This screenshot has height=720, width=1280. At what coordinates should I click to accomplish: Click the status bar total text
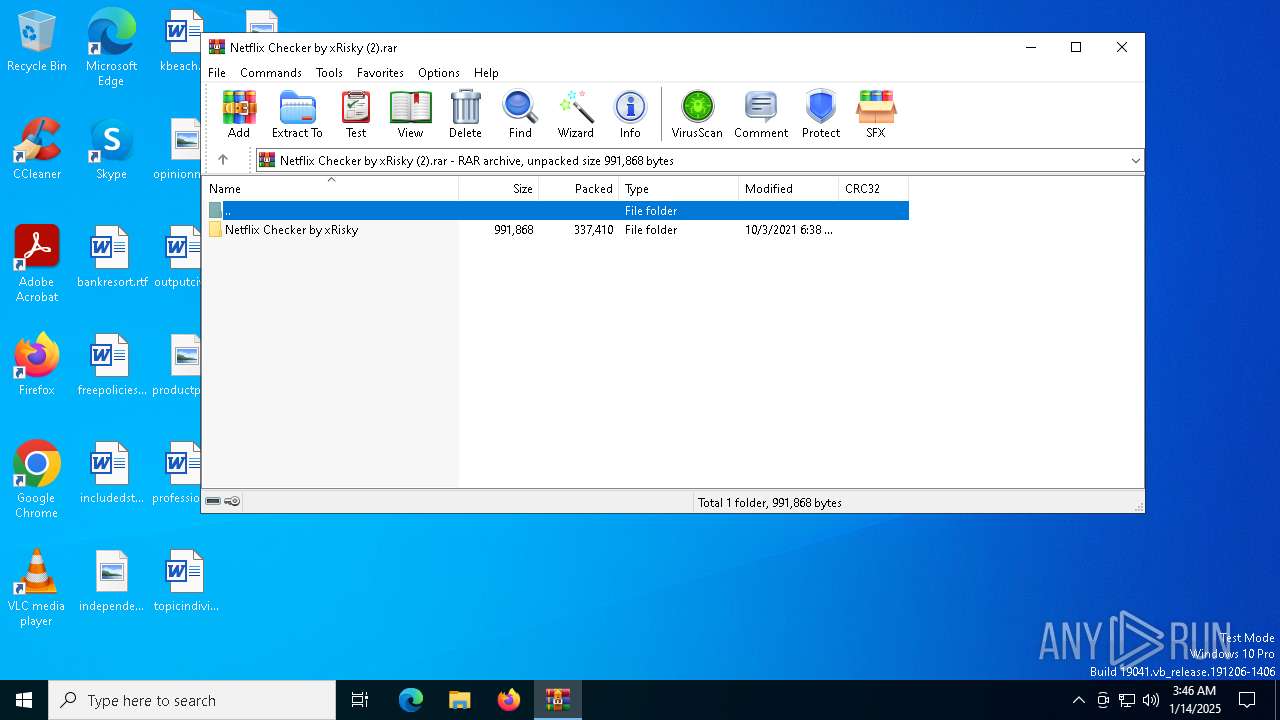[770, 503]
